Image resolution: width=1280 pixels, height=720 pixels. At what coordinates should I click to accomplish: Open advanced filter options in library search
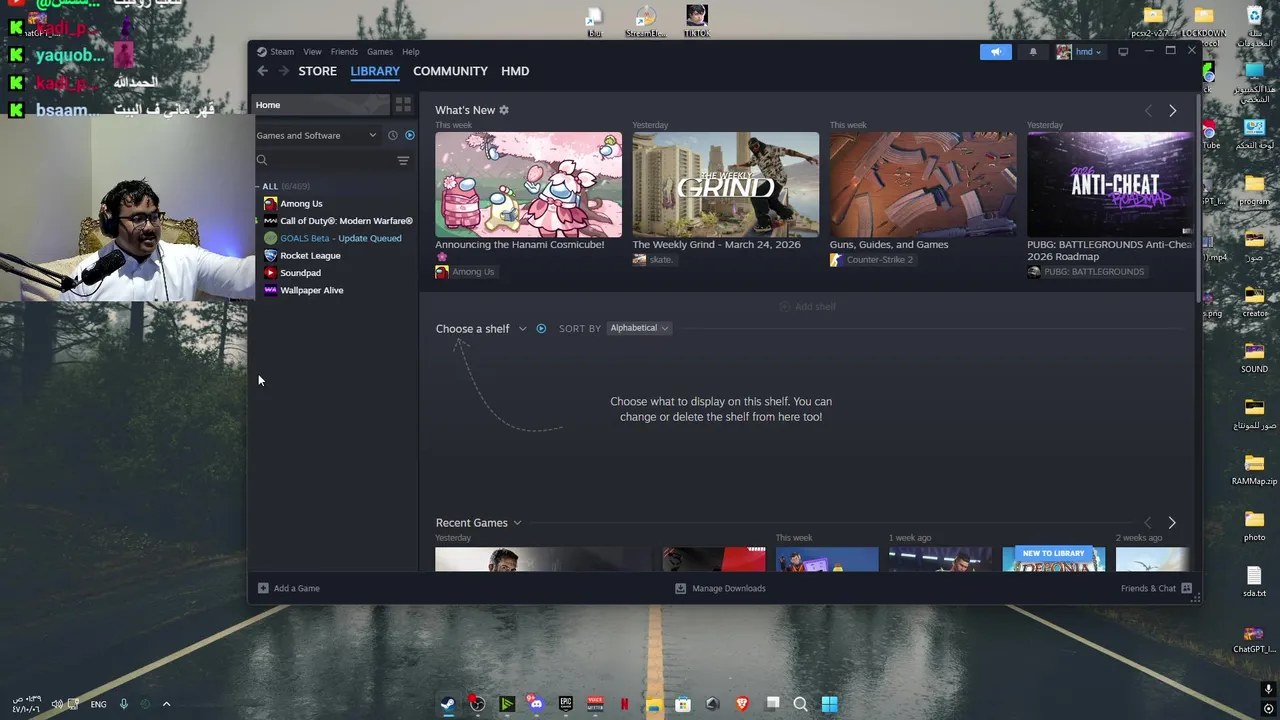pyautogui.click(x=403, y=160)
